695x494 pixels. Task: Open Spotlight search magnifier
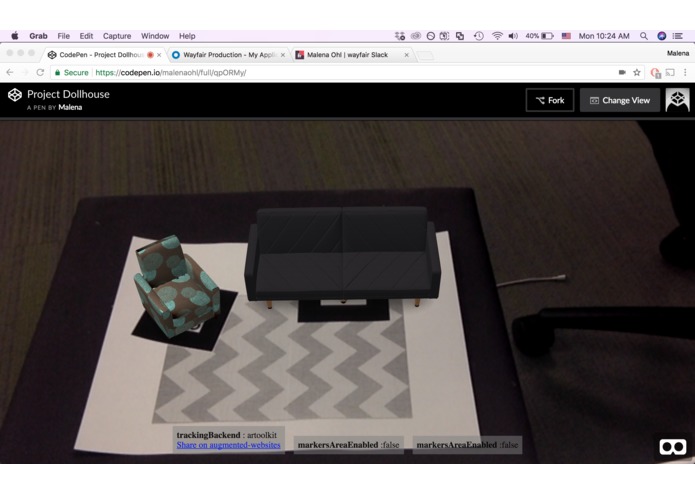tap(644, 36)
